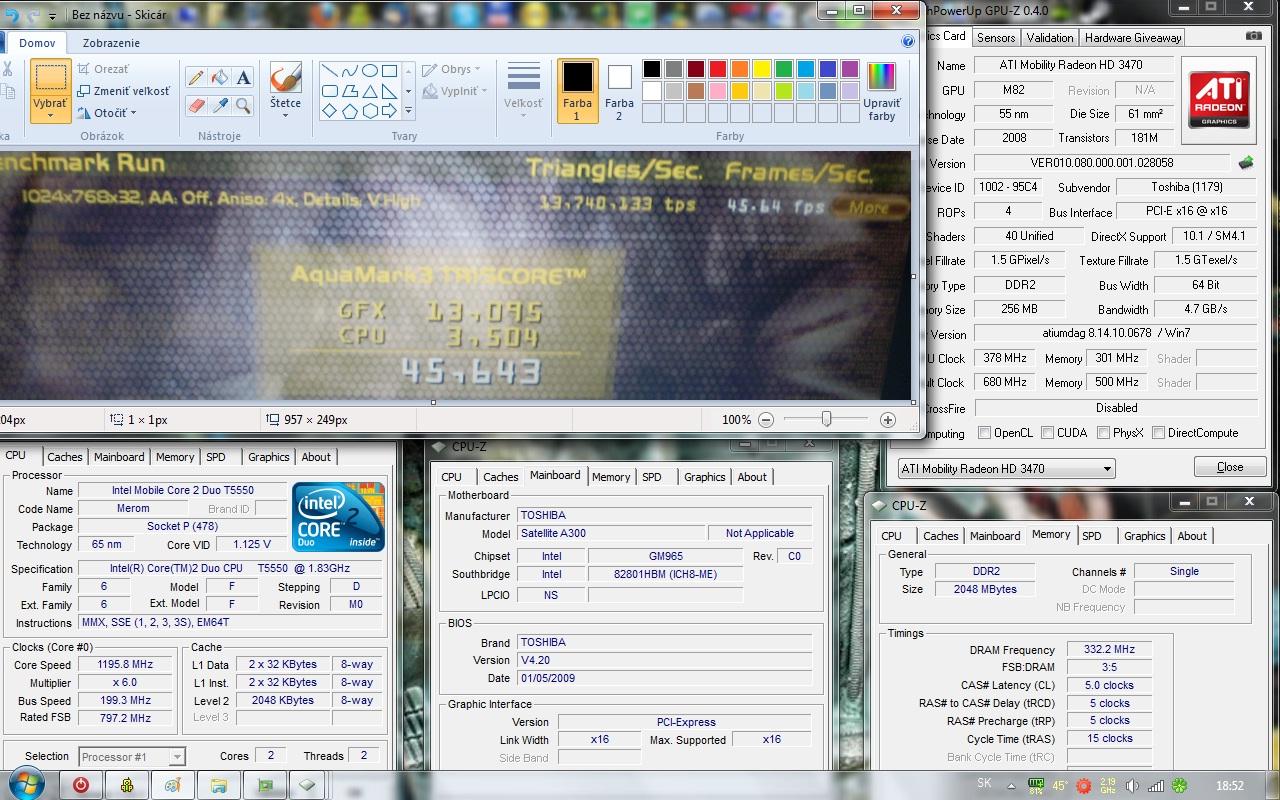
Task: Open Caches tab in left CPU-Z window
Action: (x=64, y=457)
